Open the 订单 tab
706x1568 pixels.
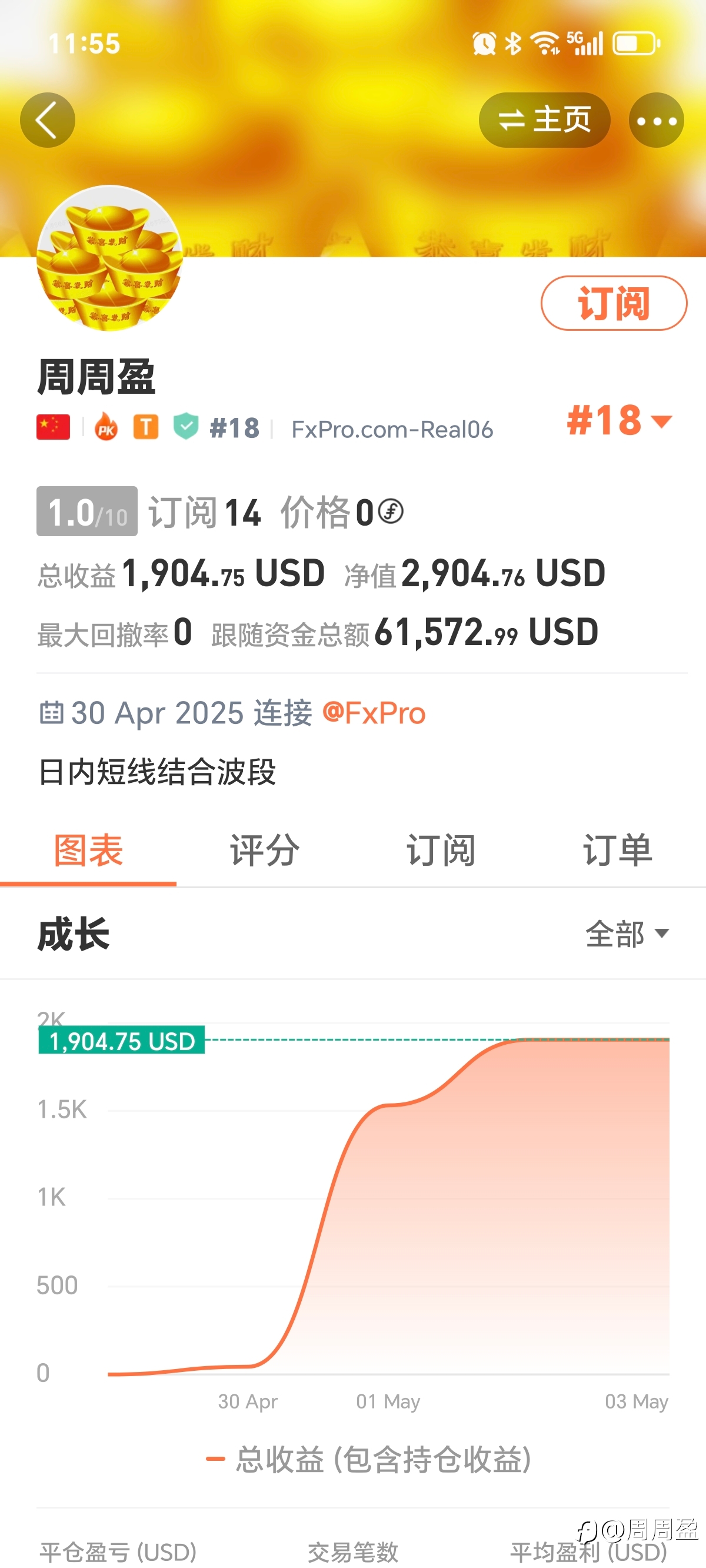[618, 850]
